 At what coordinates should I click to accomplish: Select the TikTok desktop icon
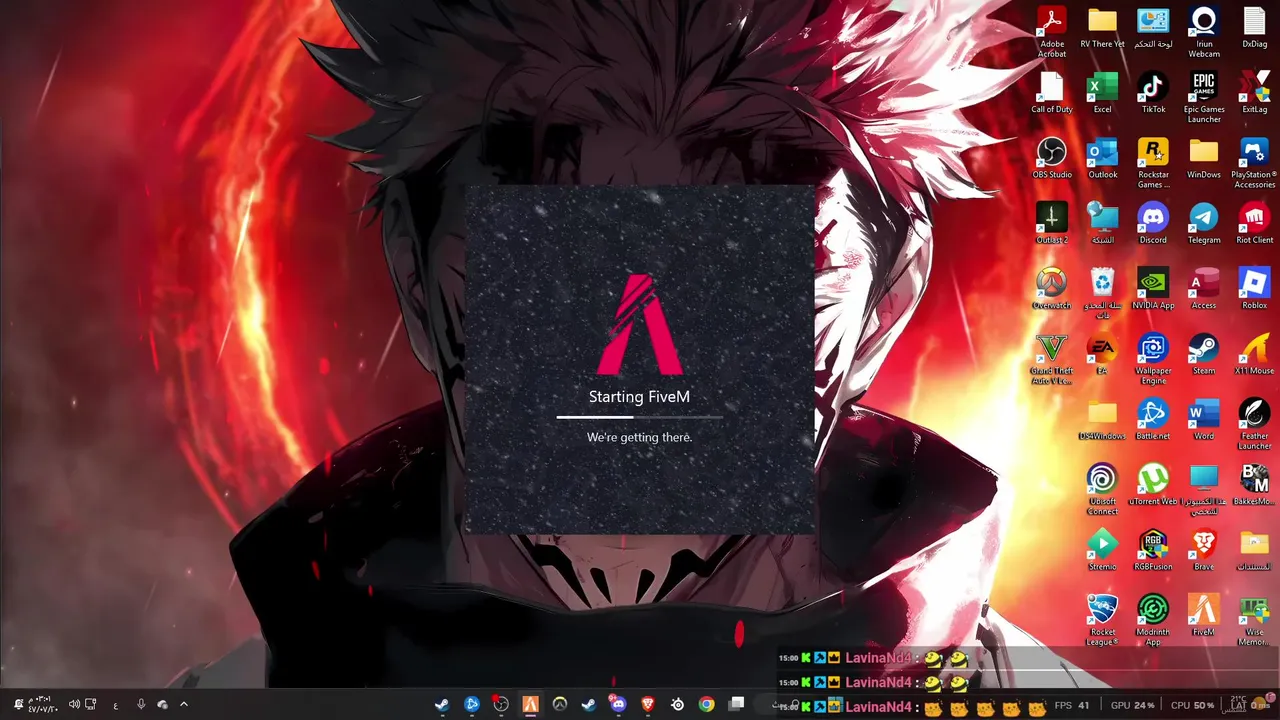(x=1153, y=94)
